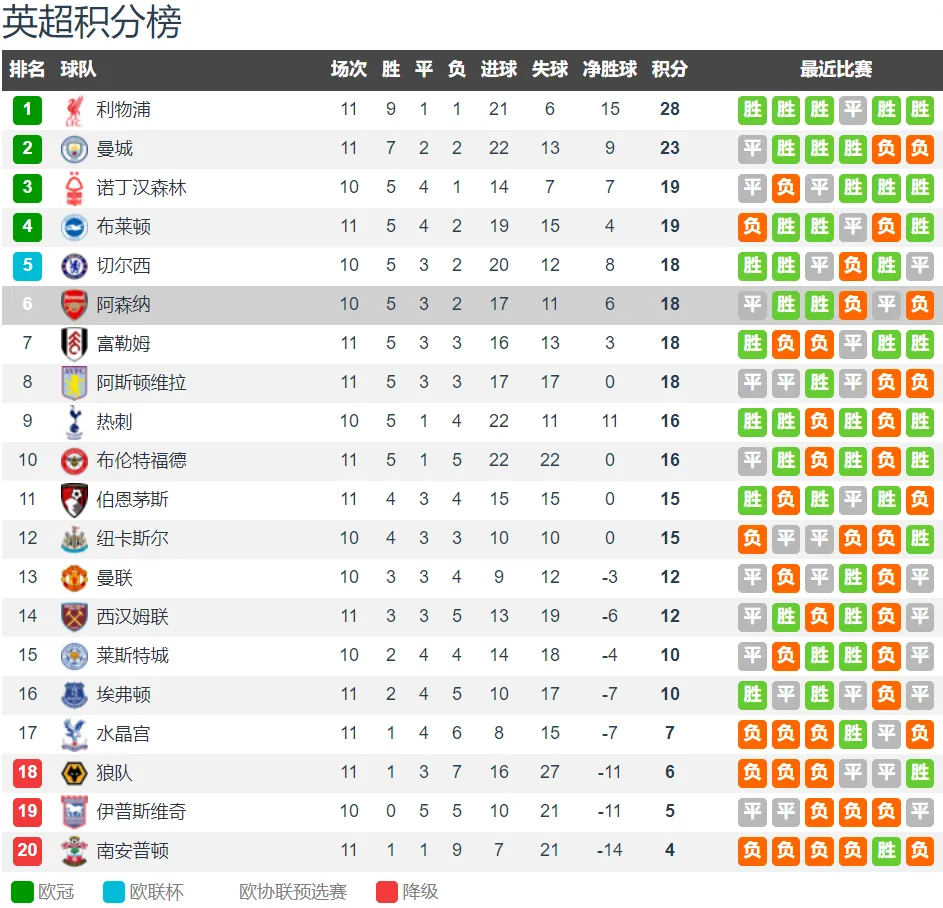Click the 净胜球 column header
The image size is (943, 908).
click(609, 69)
